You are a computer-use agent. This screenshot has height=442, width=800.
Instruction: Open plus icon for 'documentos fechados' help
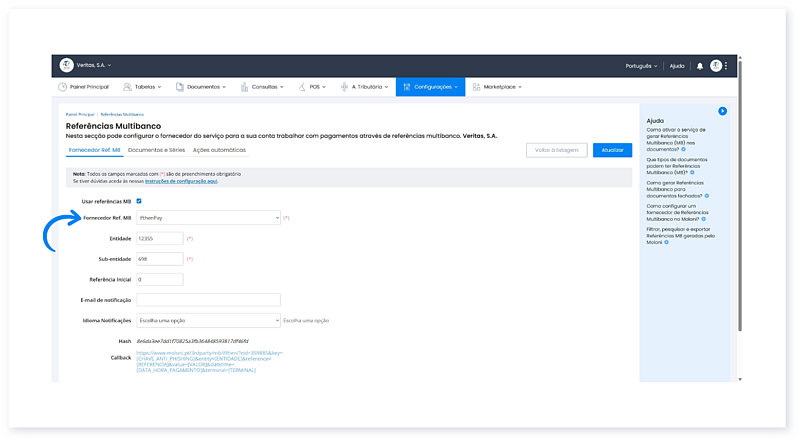(x=707, y=195)
